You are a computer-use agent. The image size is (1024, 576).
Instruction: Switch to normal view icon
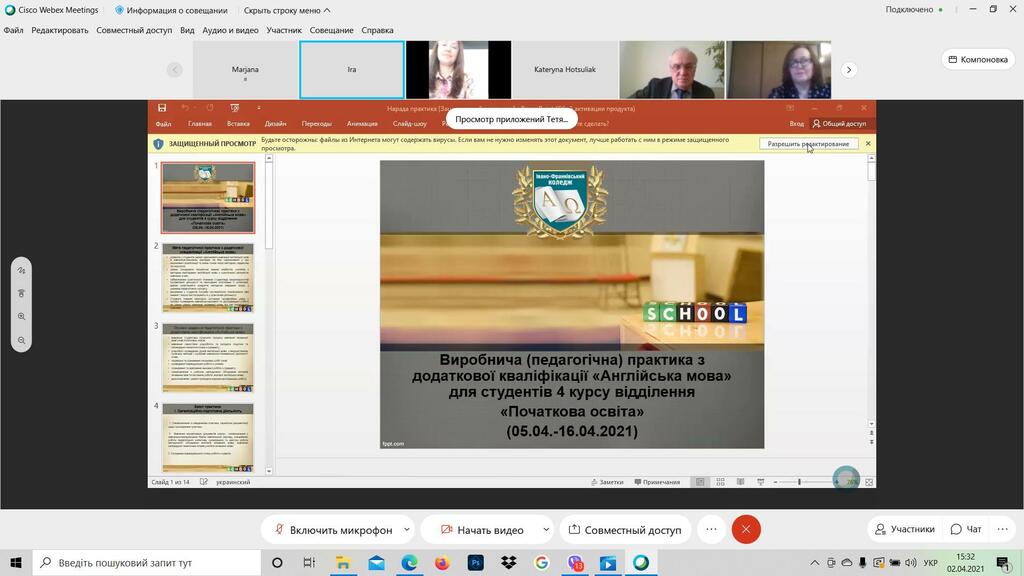point(700,482)
